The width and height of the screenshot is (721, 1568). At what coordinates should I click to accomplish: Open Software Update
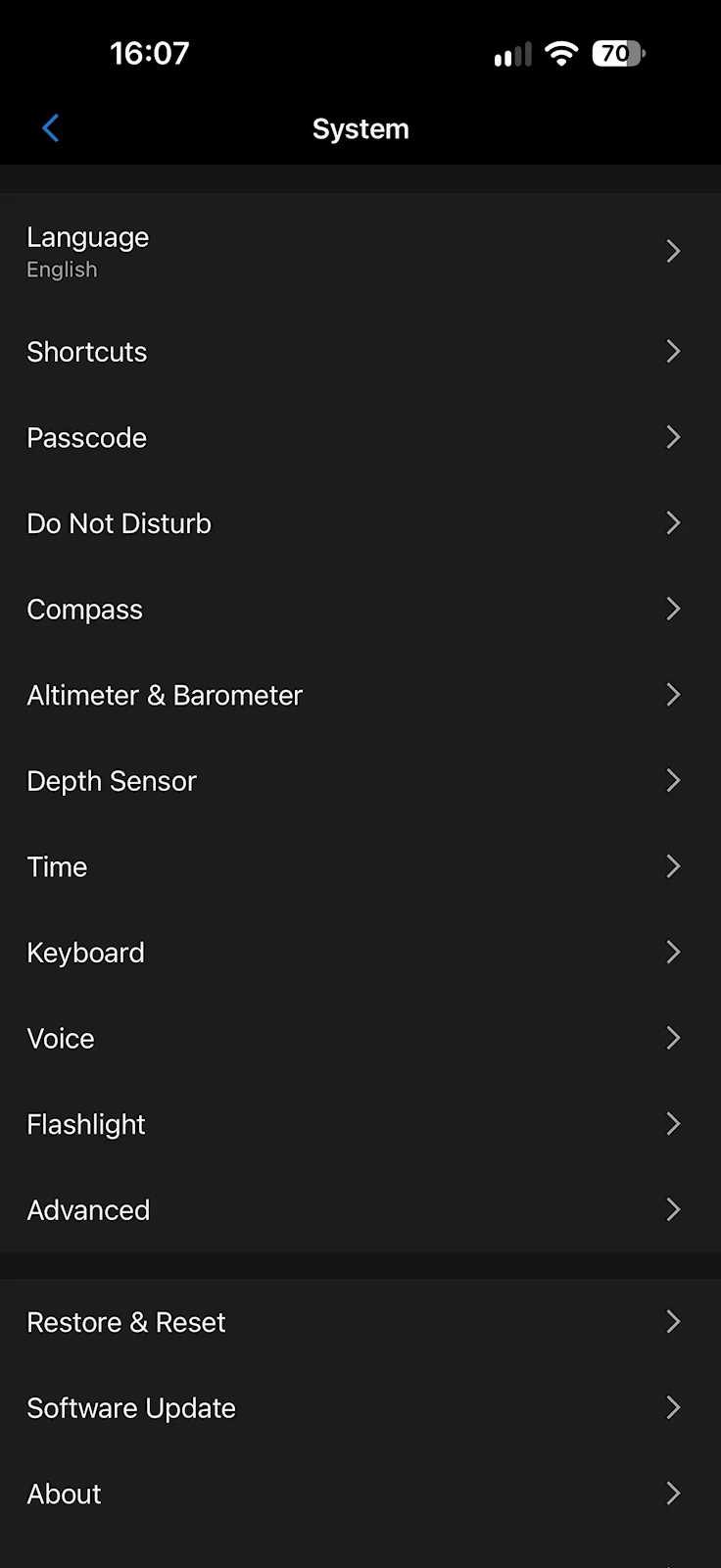click(x=360, y=1408)
